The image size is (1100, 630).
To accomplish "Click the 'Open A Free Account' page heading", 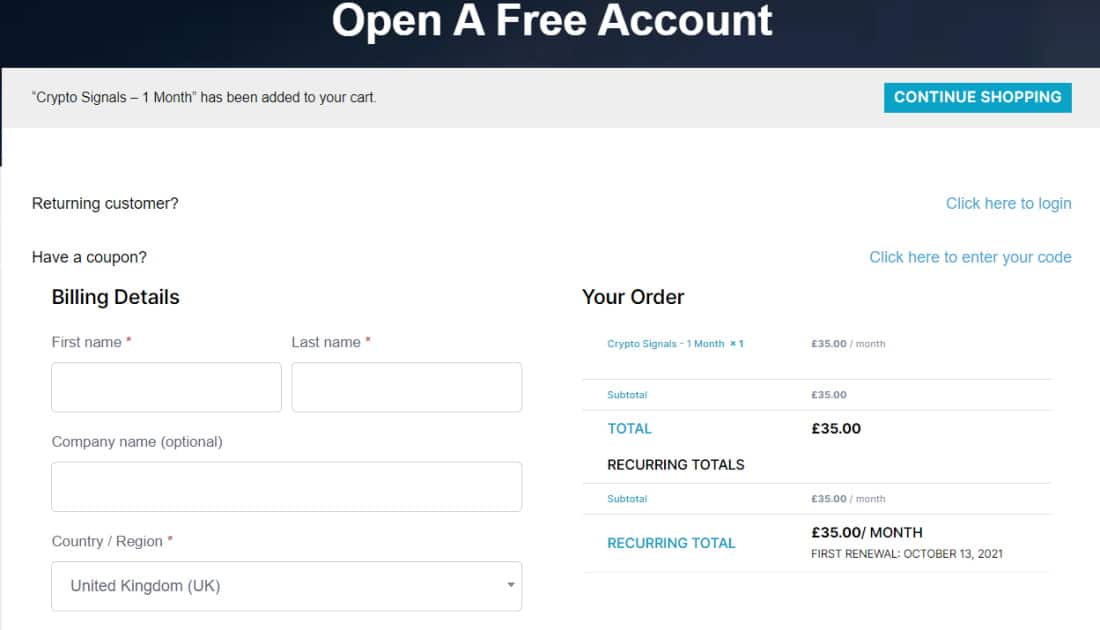I will tap(551, 21).
